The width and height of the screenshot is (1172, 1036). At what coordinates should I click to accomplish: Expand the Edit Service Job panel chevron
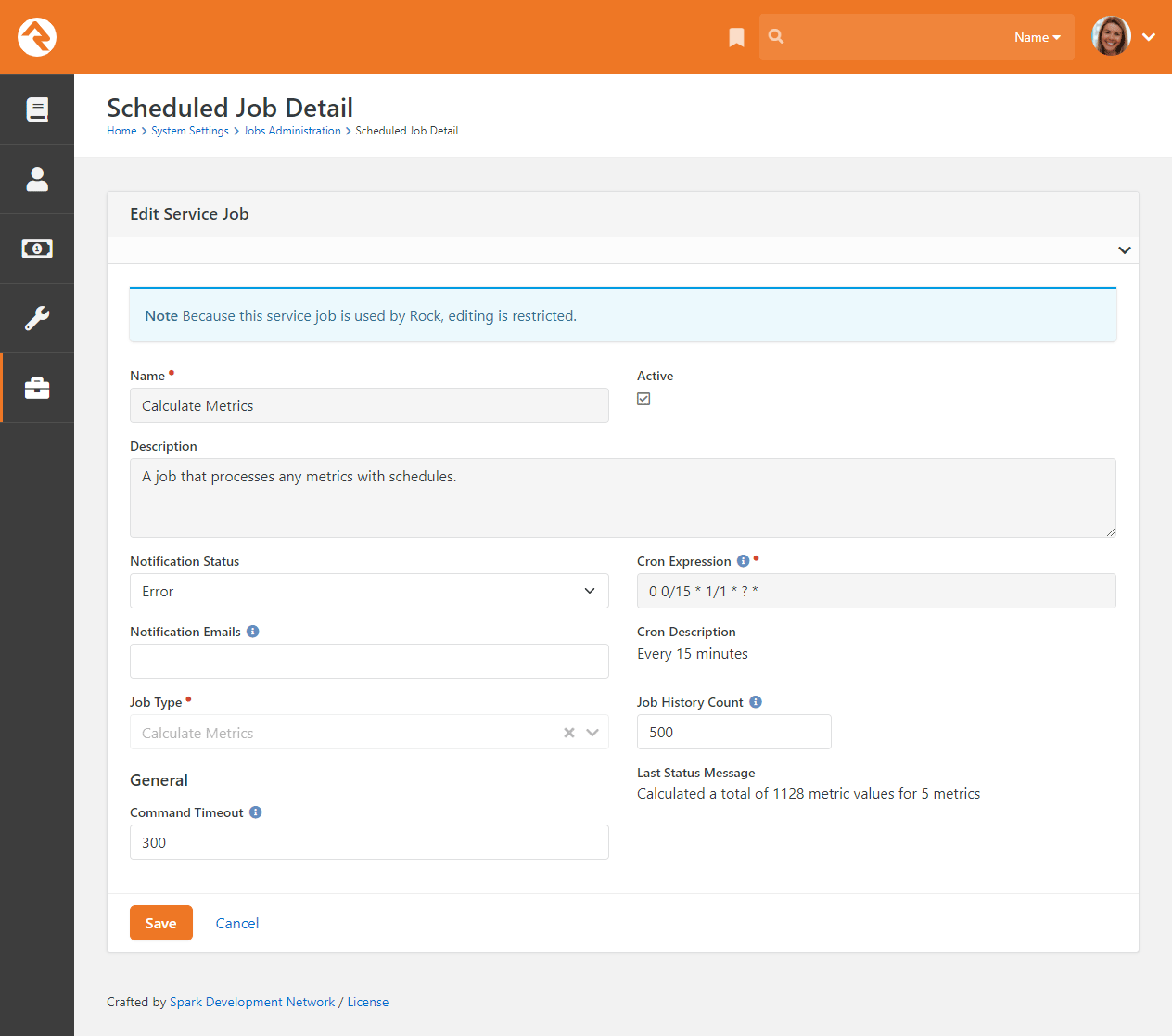tap(1124, 250)
